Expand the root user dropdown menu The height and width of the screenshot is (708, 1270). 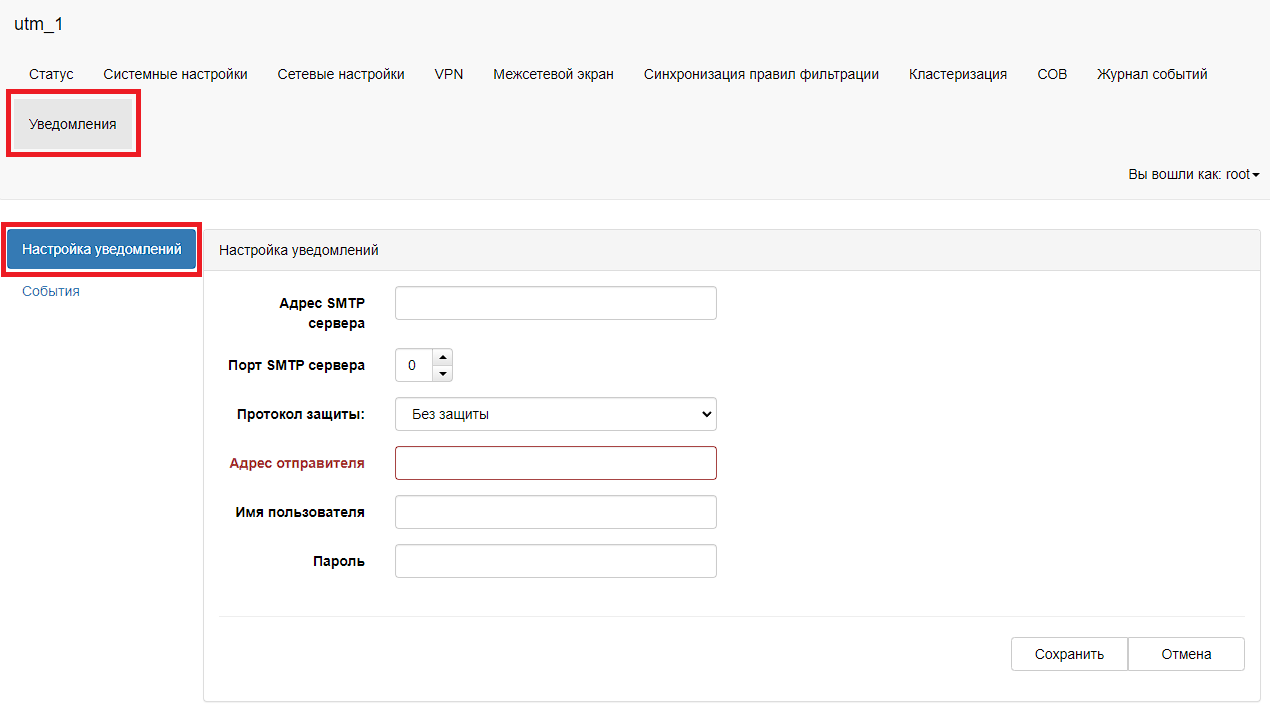coord(1193,174)
